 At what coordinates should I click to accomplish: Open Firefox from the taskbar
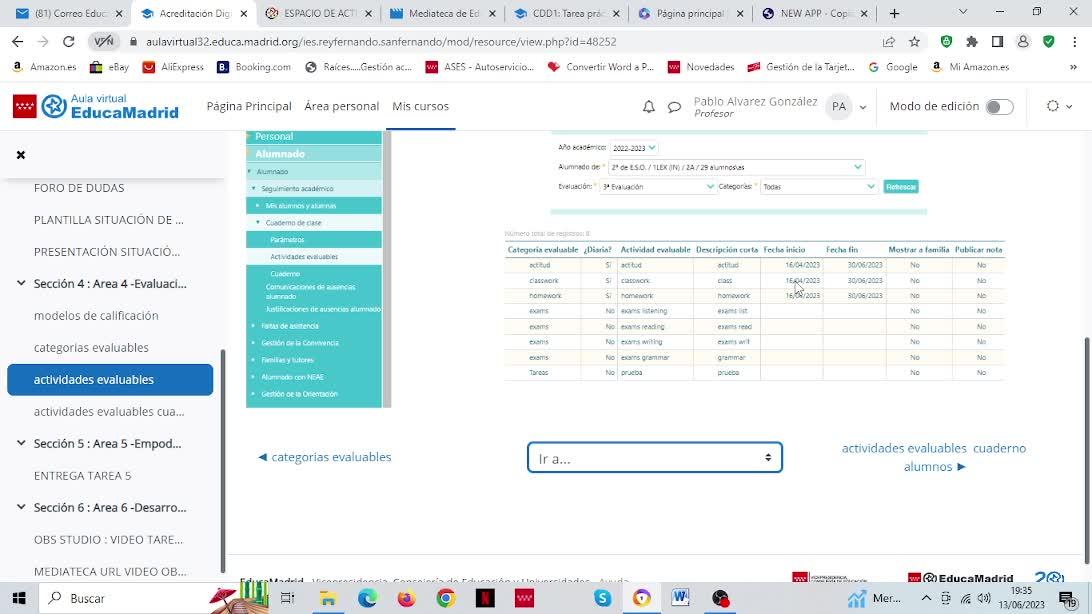tap(406, 598)
